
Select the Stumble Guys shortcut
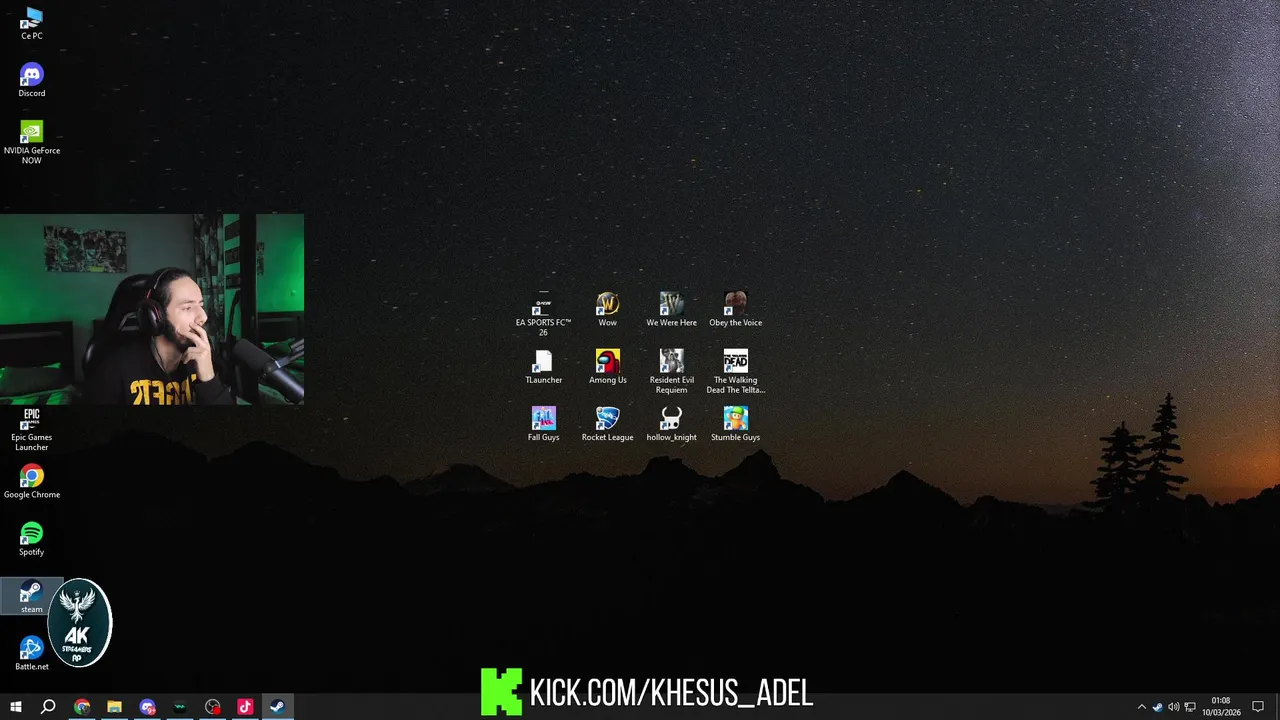point(735,424)
